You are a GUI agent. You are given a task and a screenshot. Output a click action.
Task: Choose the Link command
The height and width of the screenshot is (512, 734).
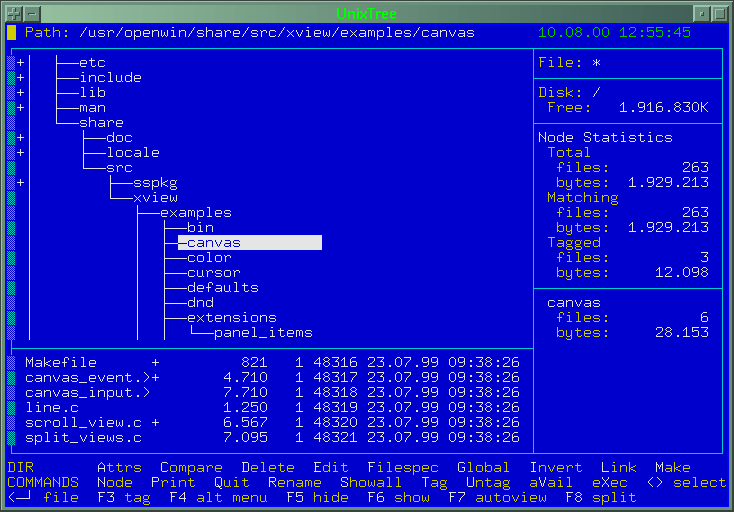pos(618,467)
